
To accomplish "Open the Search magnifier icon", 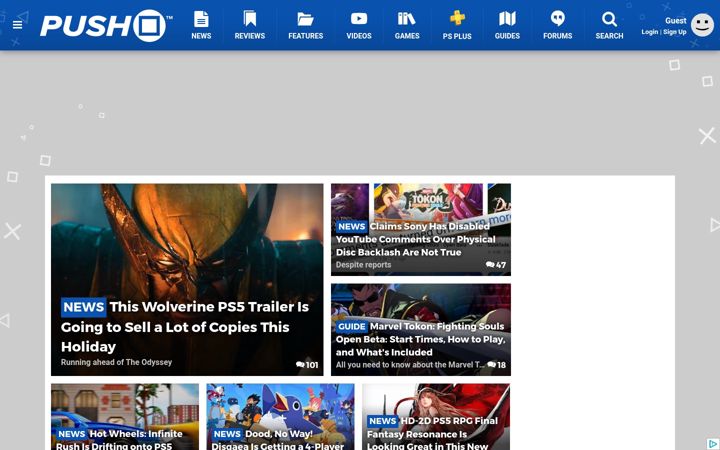I will click(609, 19).
